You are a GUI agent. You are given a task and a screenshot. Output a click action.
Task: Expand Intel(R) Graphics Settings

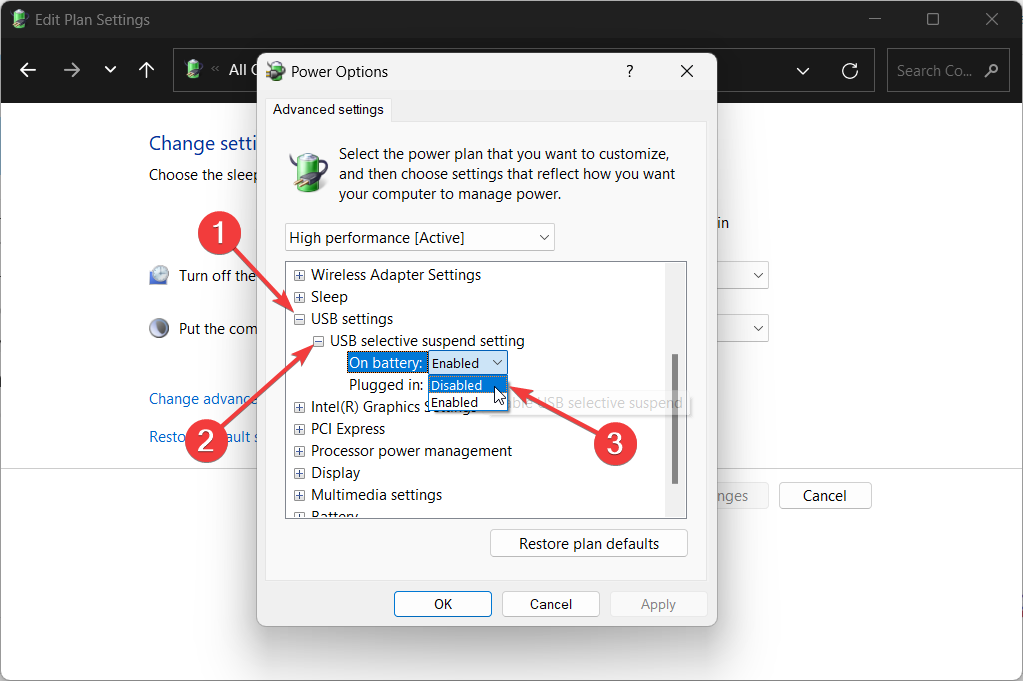(x=299, y=408)
